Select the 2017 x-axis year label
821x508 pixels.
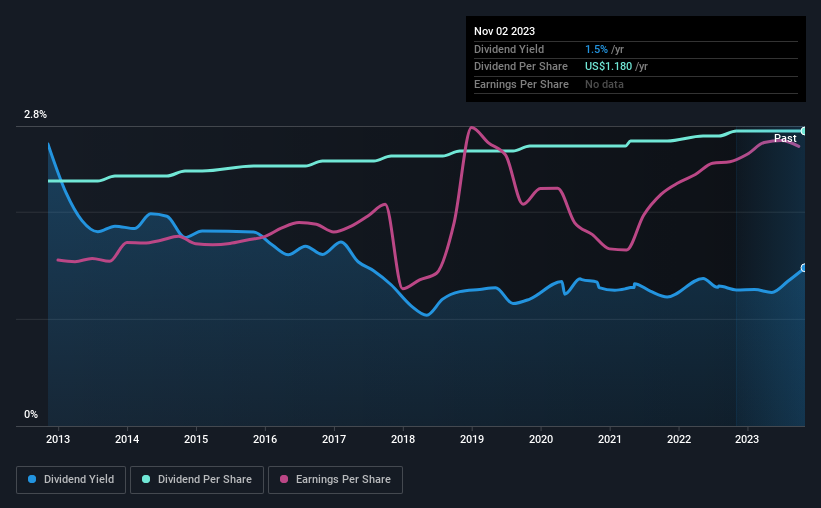tap(334, 439)
